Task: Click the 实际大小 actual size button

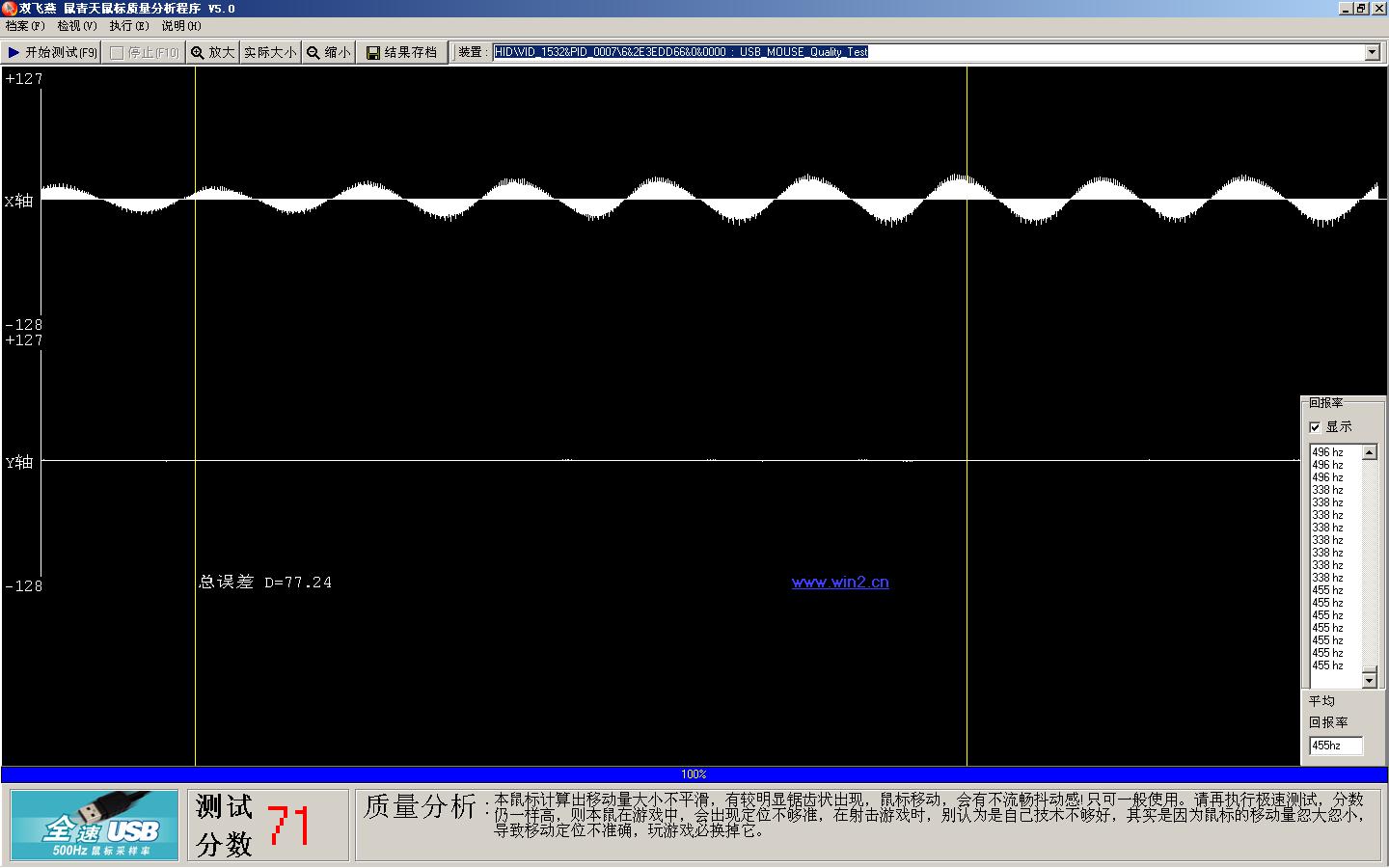Action: pos(270,52)
